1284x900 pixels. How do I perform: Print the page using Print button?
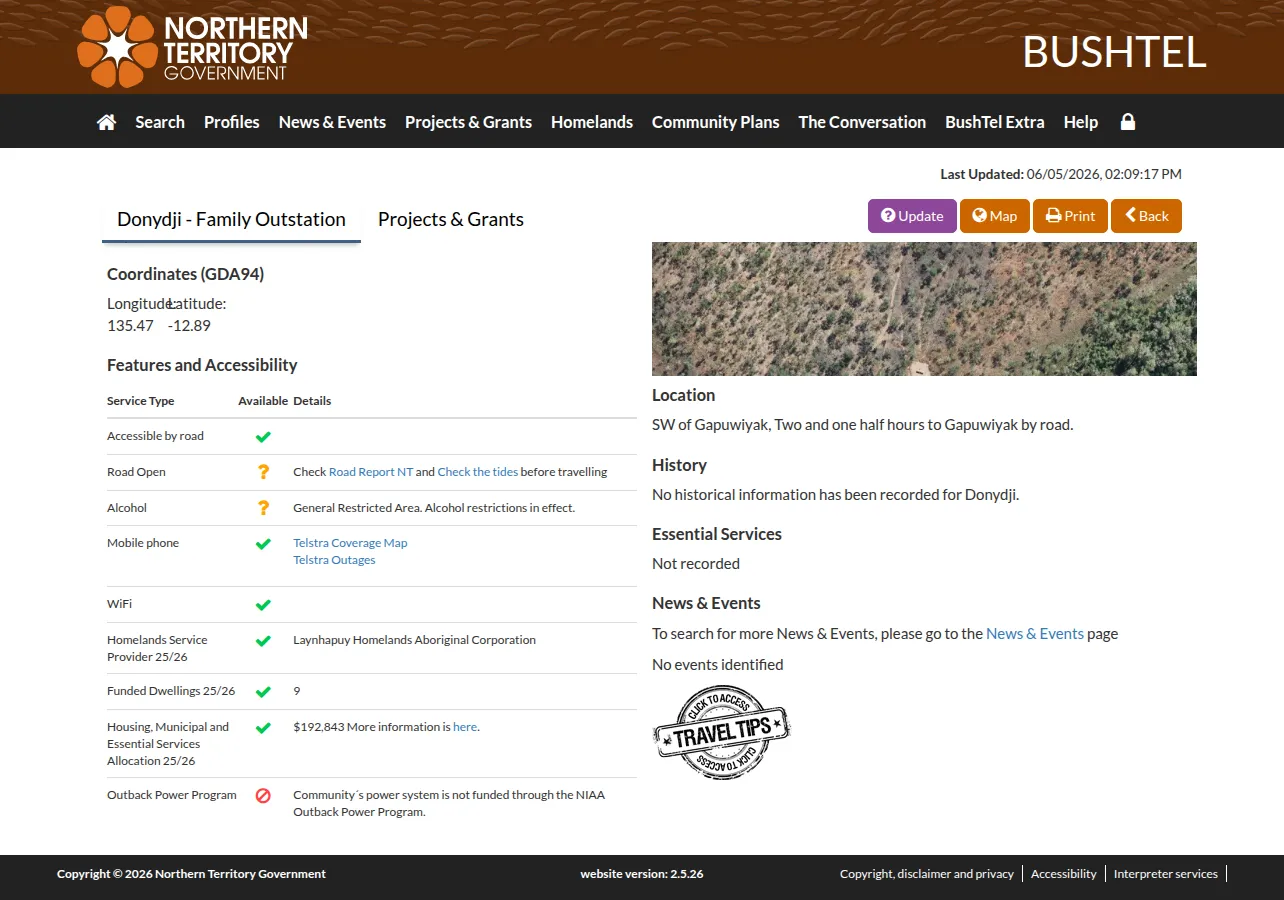(1070, 216)
